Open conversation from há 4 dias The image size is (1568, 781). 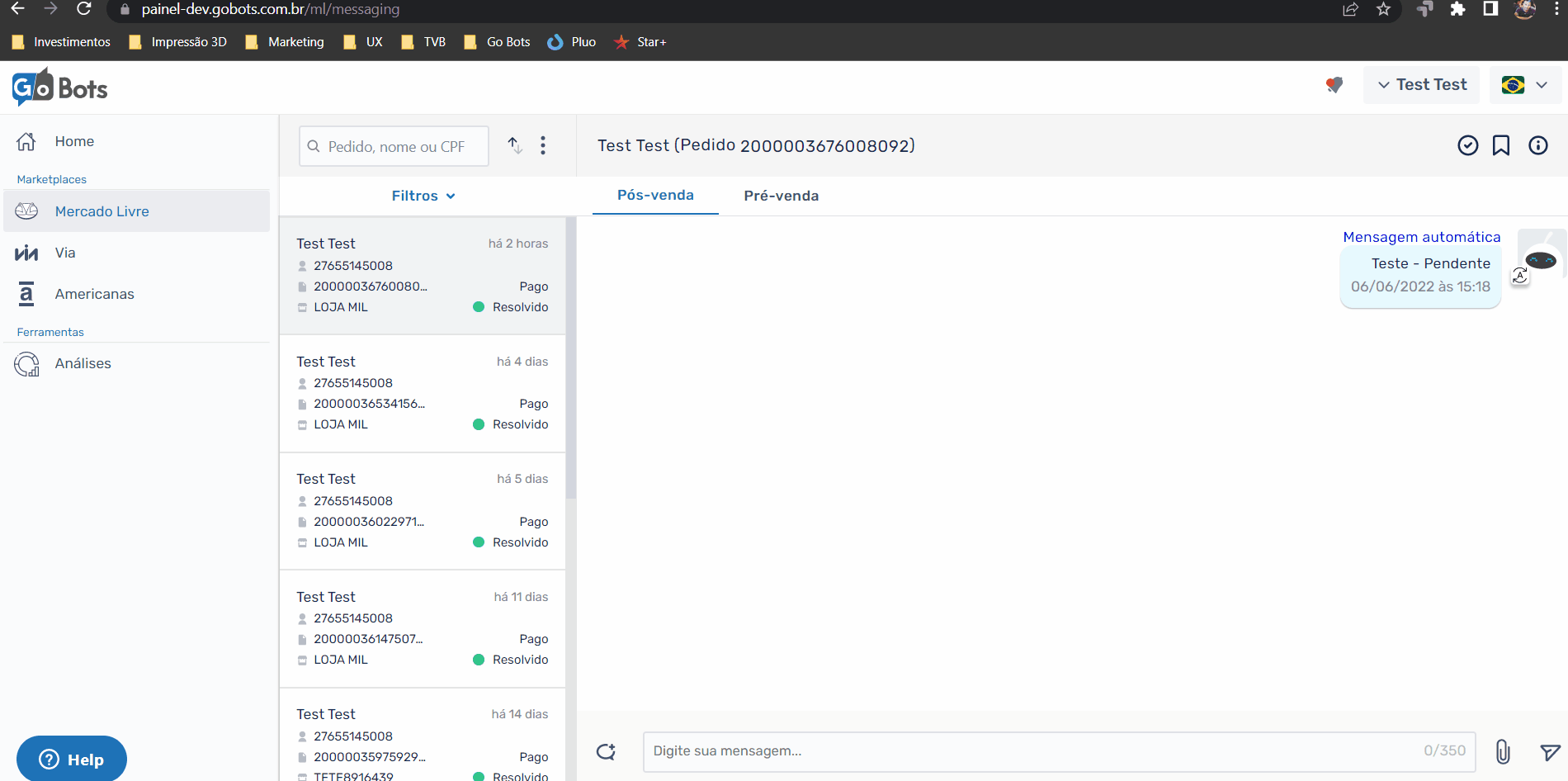(423, 394)
